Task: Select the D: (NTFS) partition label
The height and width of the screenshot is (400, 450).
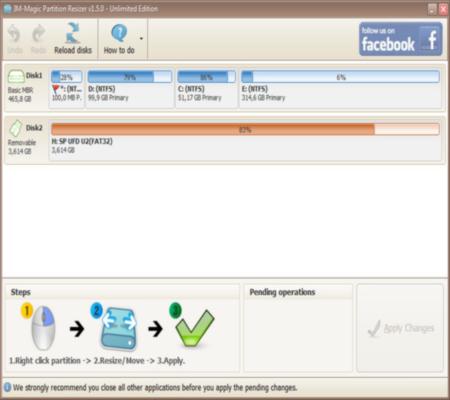Action: (102, 89)
